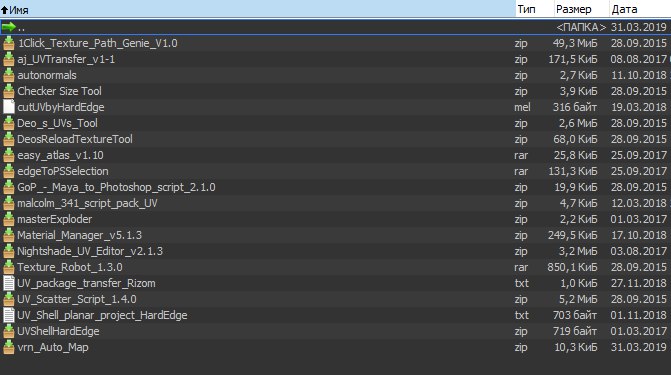Click the date 17.10.2018
The height and width of the screenshot is (375, 671).
click(638, 235)
